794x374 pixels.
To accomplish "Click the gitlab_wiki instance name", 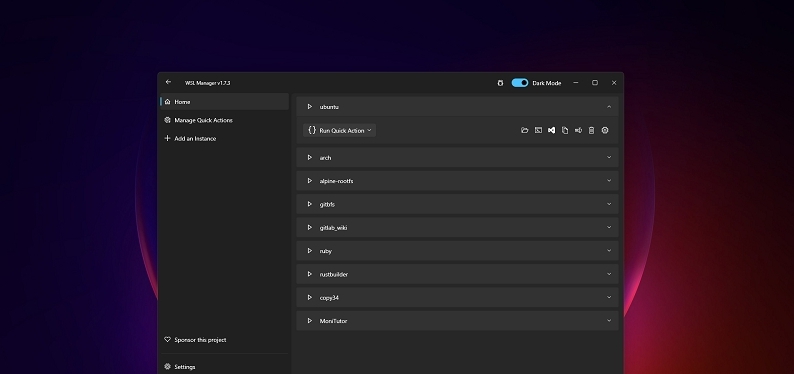I will tap(333, 228).
